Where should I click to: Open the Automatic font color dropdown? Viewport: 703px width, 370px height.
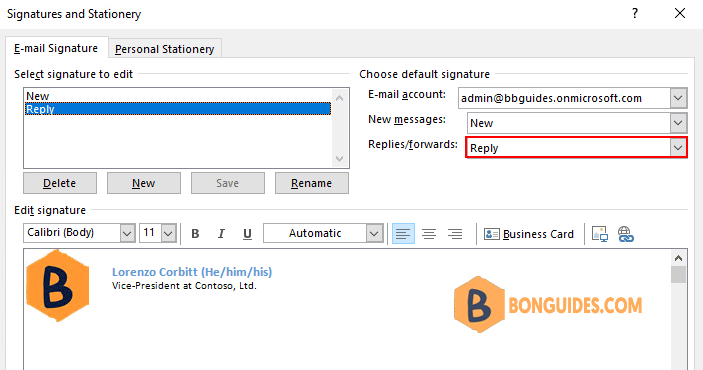tap(374, 233)
